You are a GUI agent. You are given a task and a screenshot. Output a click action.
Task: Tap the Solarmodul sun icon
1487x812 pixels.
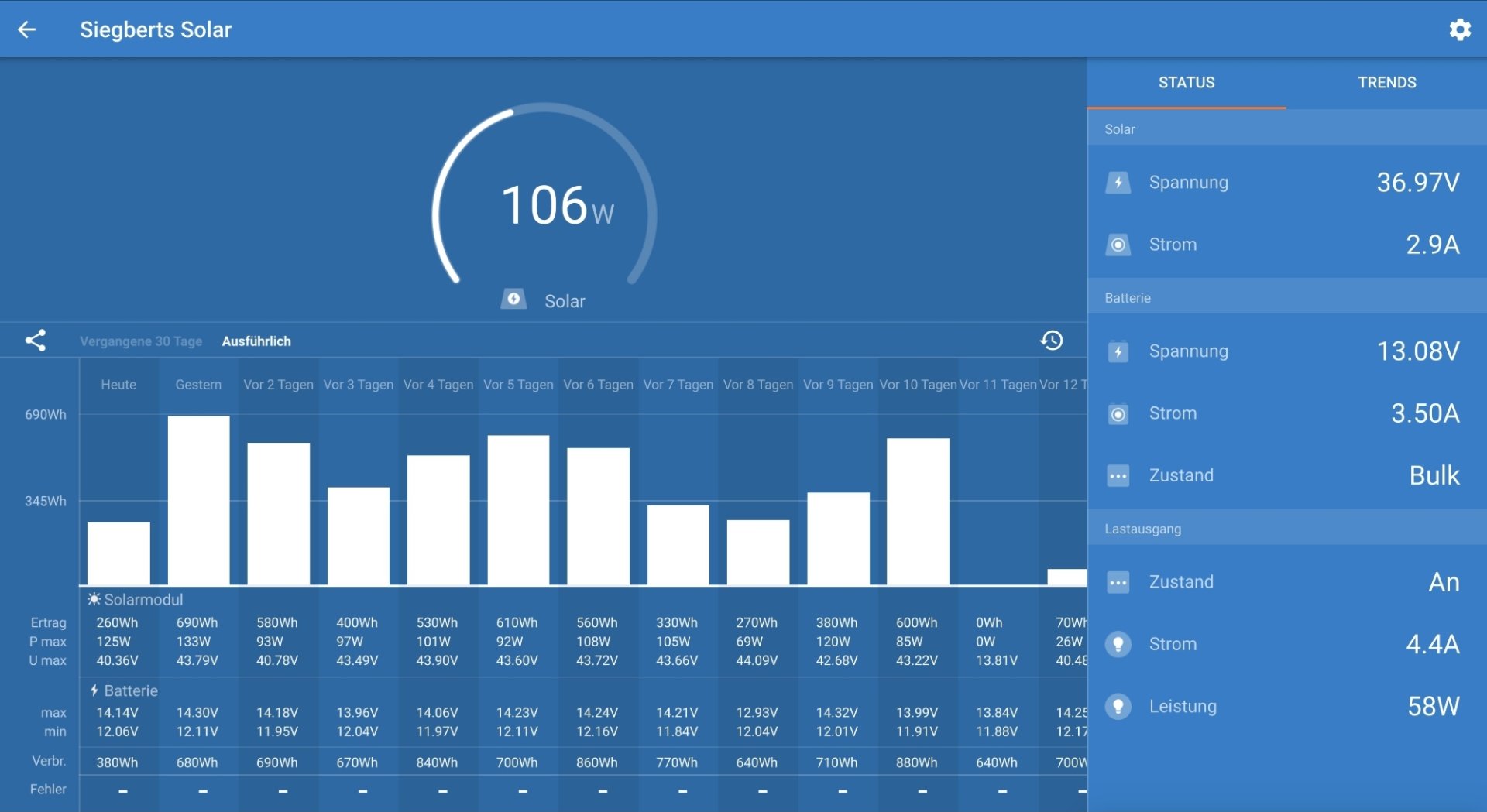94,599
